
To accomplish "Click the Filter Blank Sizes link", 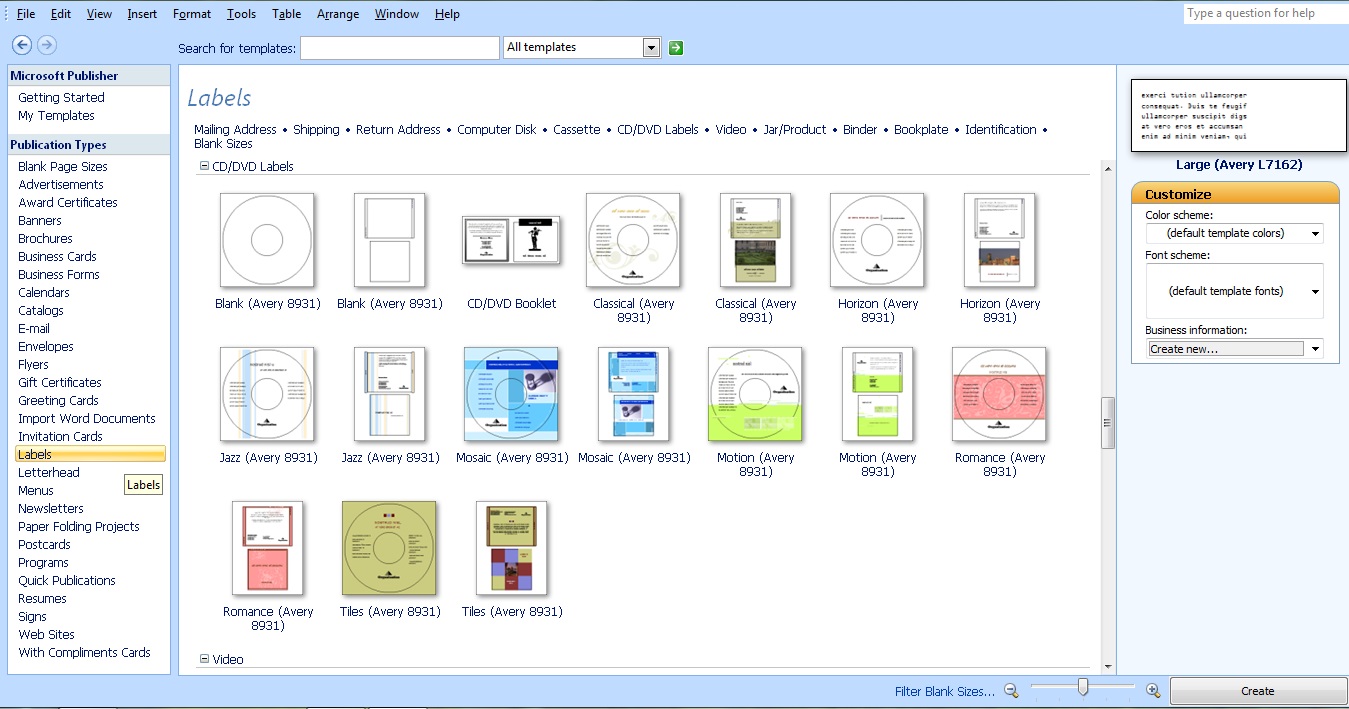I will coord(945,690).
